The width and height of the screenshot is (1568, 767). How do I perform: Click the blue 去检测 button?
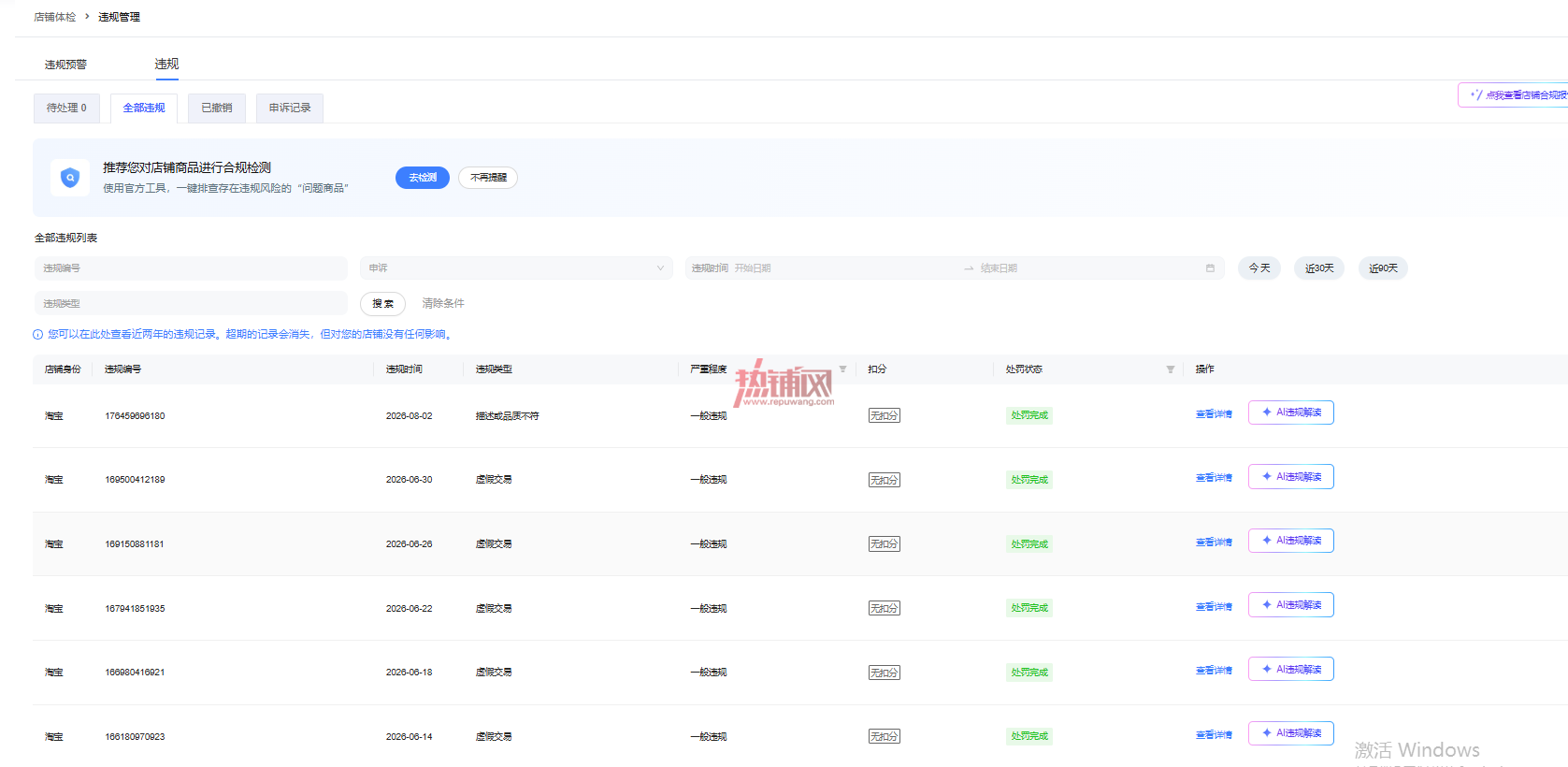point(423,178)
